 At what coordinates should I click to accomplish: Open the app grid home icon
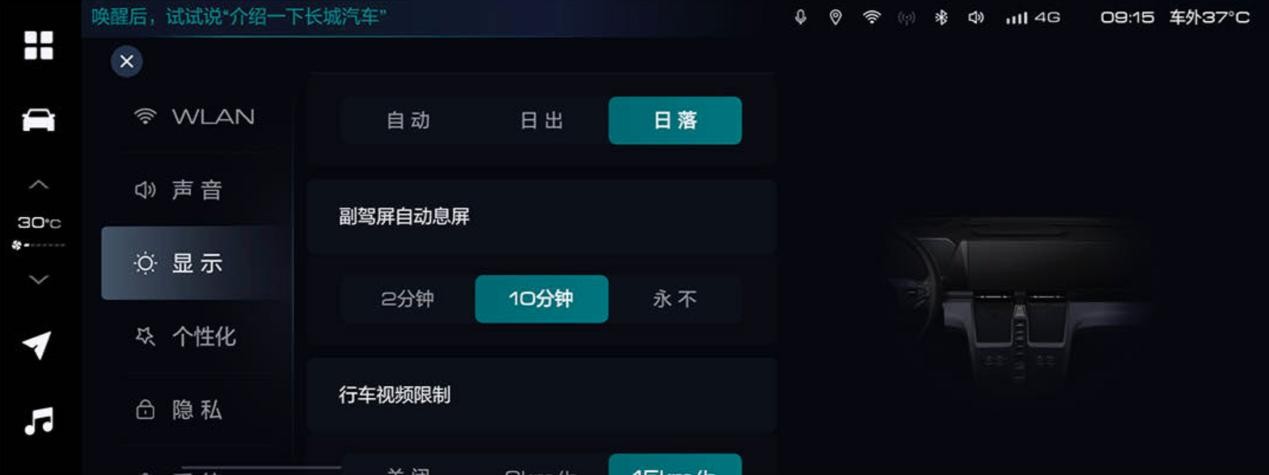coord(39,45)
